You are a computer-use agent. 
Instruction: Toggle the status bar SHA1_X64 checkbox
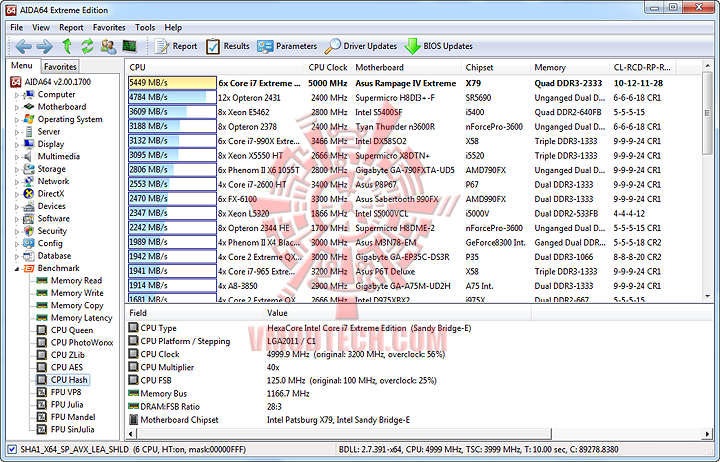[x=12, y=449]
